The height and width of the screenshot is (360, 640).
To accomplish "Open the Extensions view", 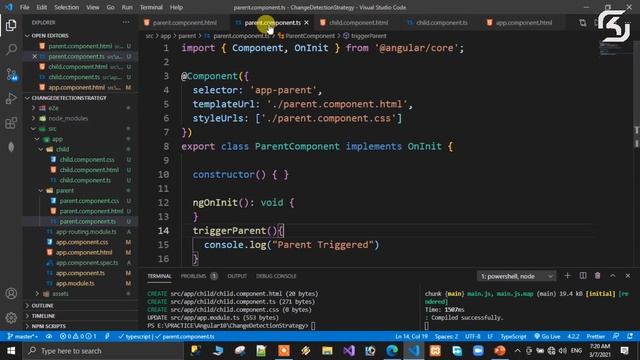I will (11, 123).
